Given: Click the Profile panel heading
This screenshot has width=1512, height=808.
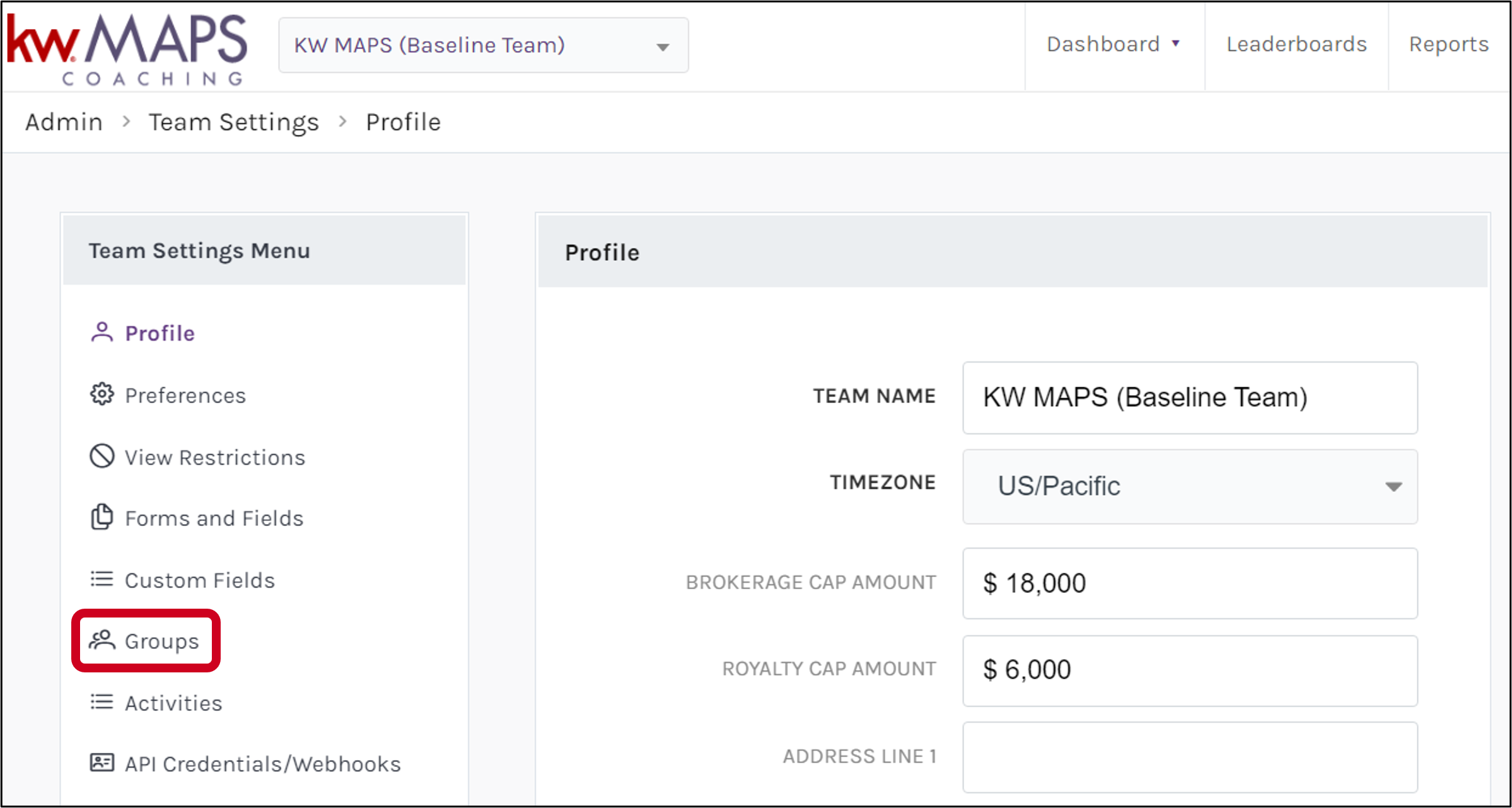Looking at the screenshot, I should coord(602,252).
